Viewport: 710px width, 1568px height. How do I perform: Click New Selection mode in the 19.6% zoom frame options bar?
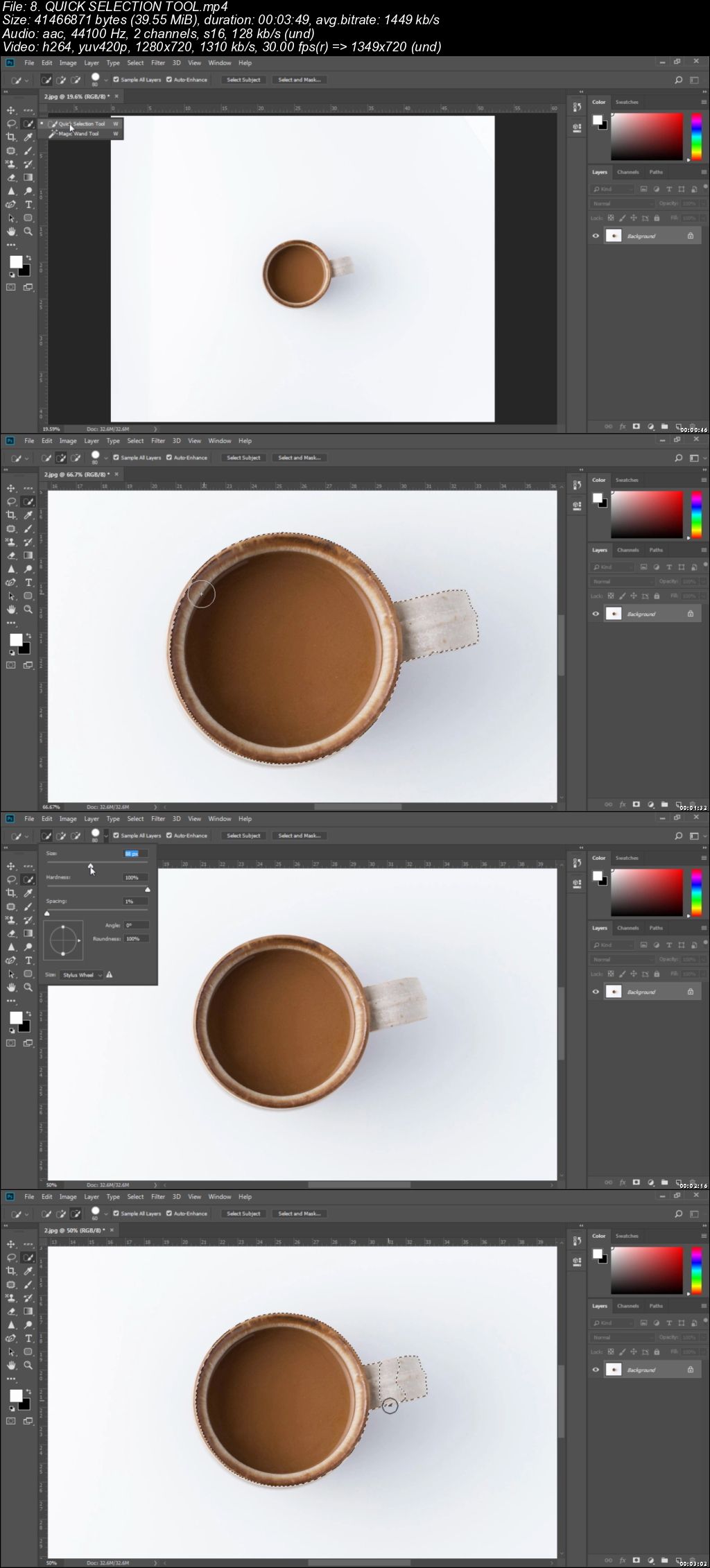tap(46, 80)
